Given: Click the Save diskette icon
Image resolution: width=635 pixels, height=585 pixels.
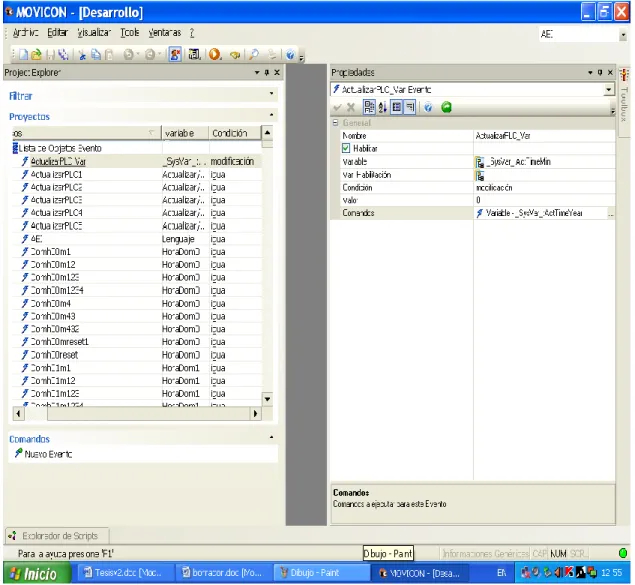Looking at the screenshot, I should 50,55.
